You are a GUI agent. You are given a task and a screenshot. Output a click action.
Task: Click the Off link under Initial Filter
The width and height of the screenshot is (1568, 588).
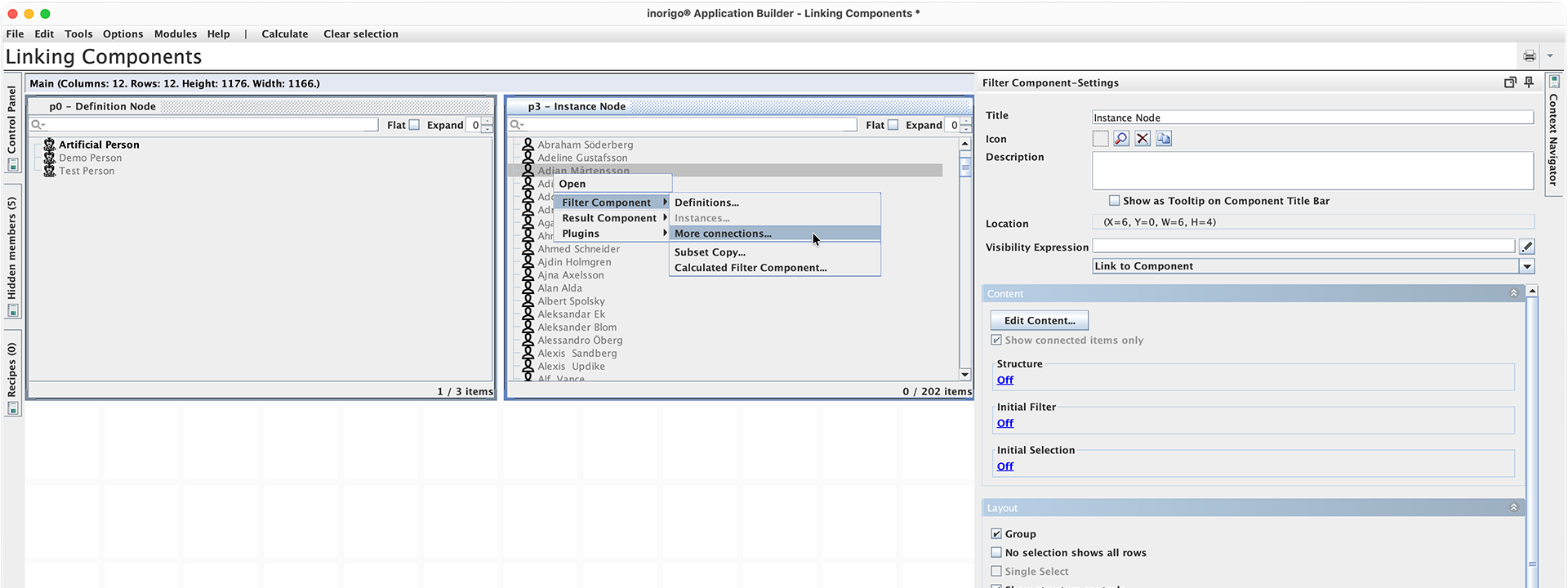pyautogui.click(x=1004, y=423)
